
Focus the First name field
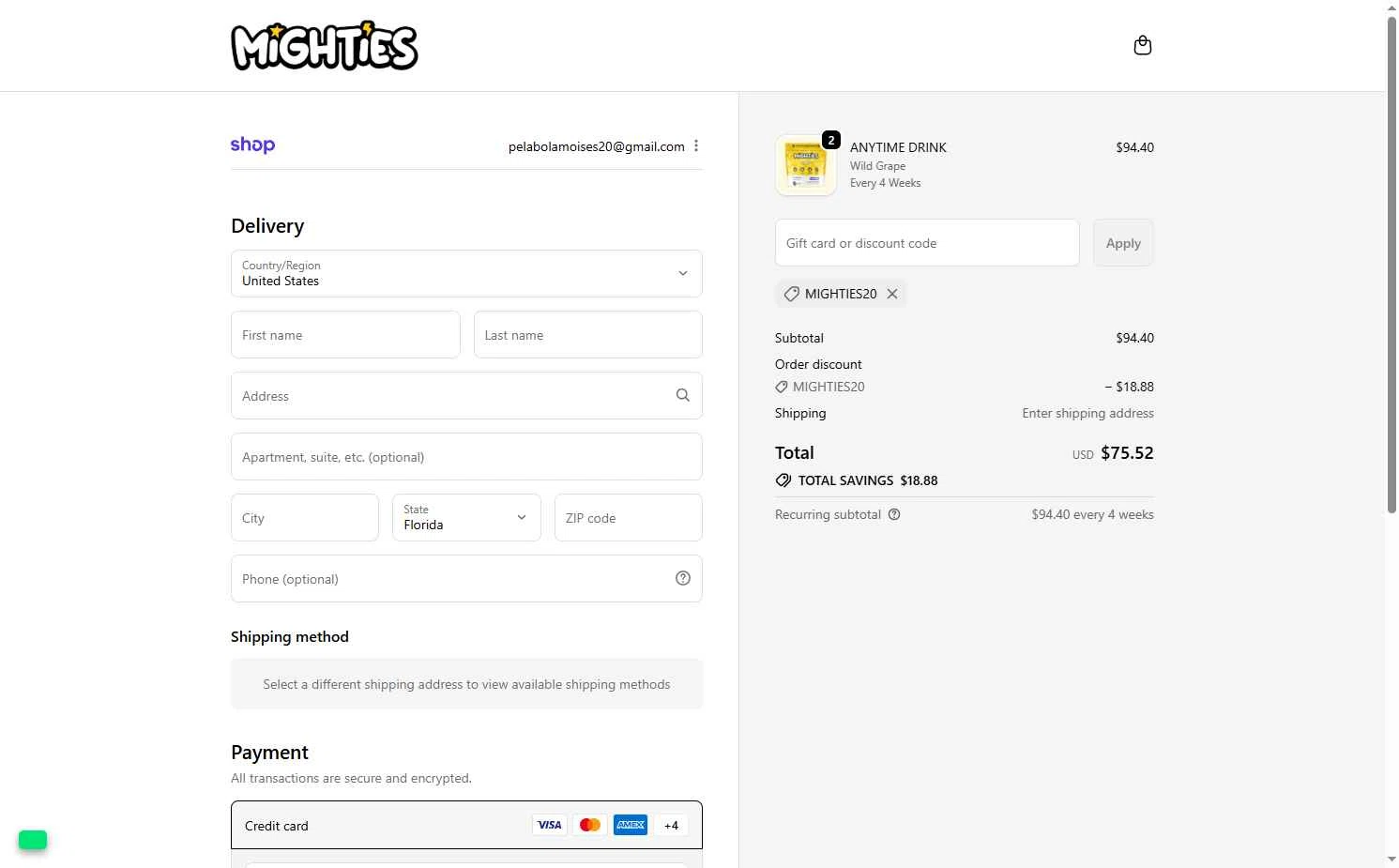[x=345, y=334]
